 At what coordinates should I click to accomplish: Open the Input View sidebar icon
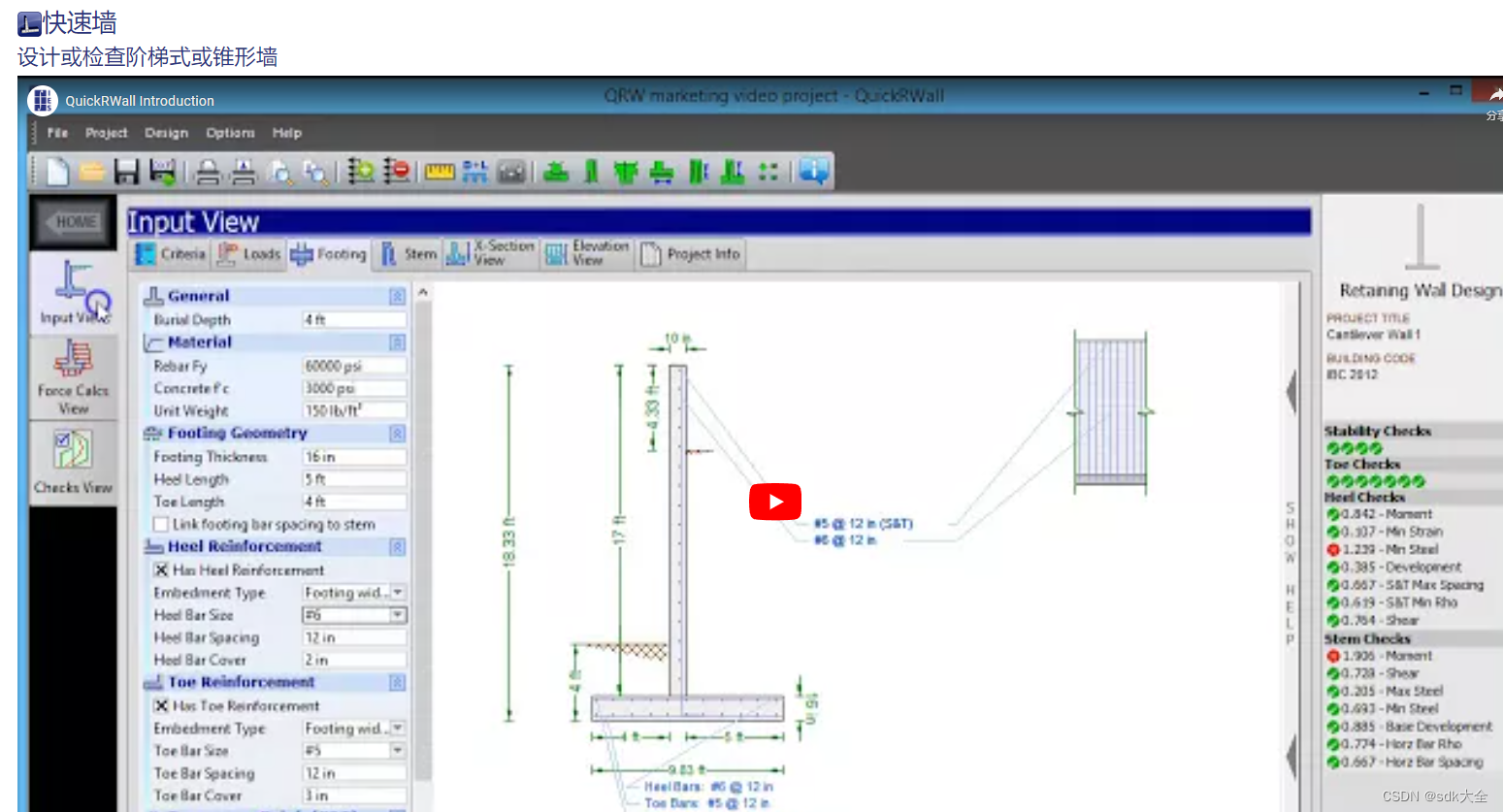[x=75, y=291]
